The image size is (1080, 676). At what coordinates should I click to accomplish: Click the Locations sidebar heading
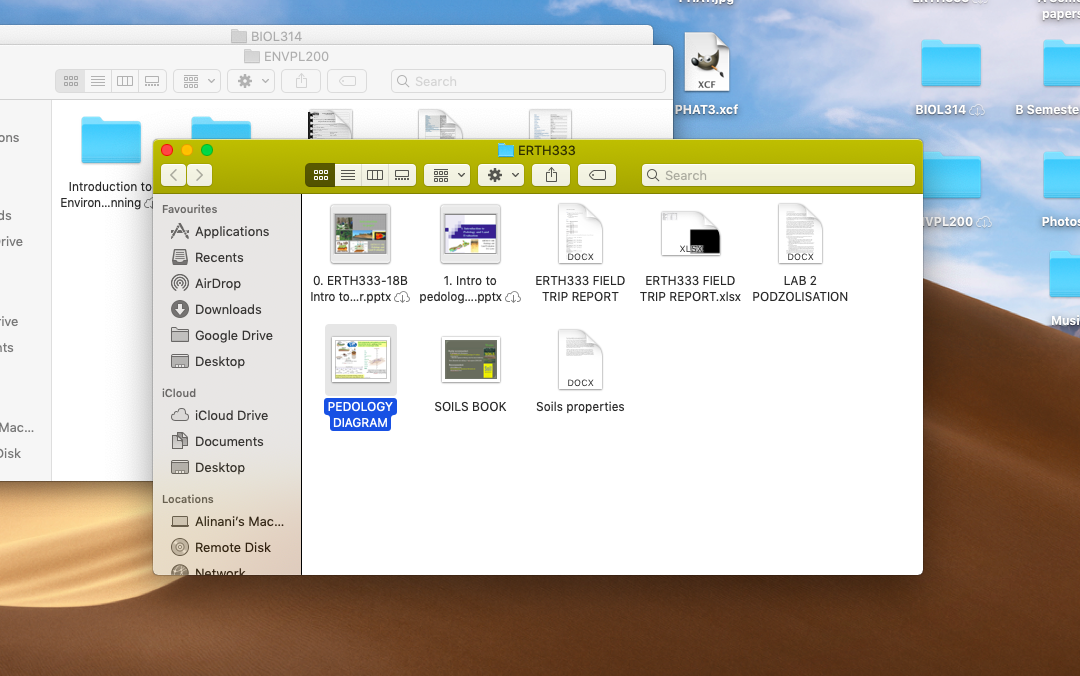188,499
